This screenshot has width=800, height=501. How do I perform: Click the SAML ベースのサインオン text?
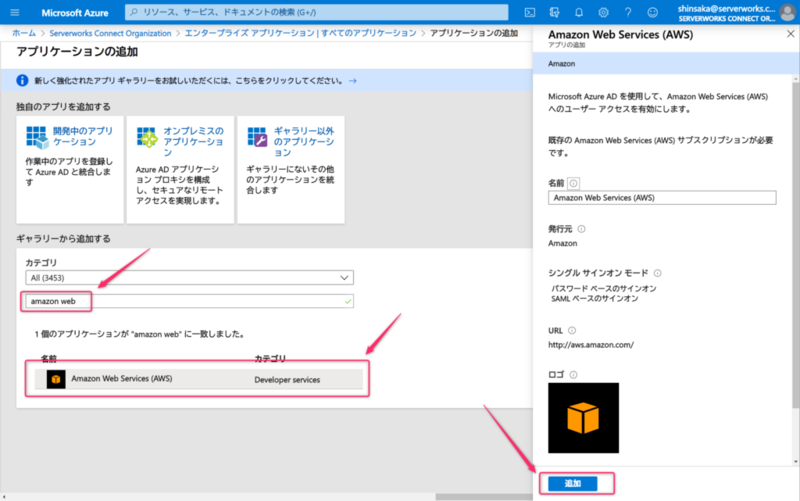click(594, 298)
